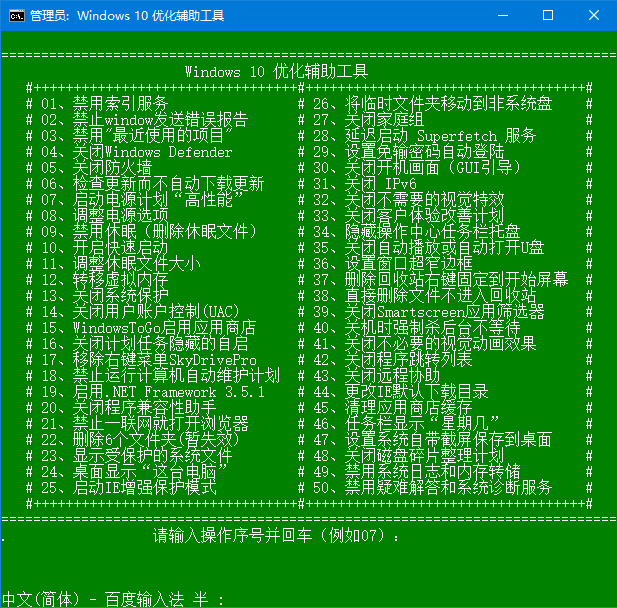Click option 16 移除右键菜单SkyDrivePro

(148, 360)
